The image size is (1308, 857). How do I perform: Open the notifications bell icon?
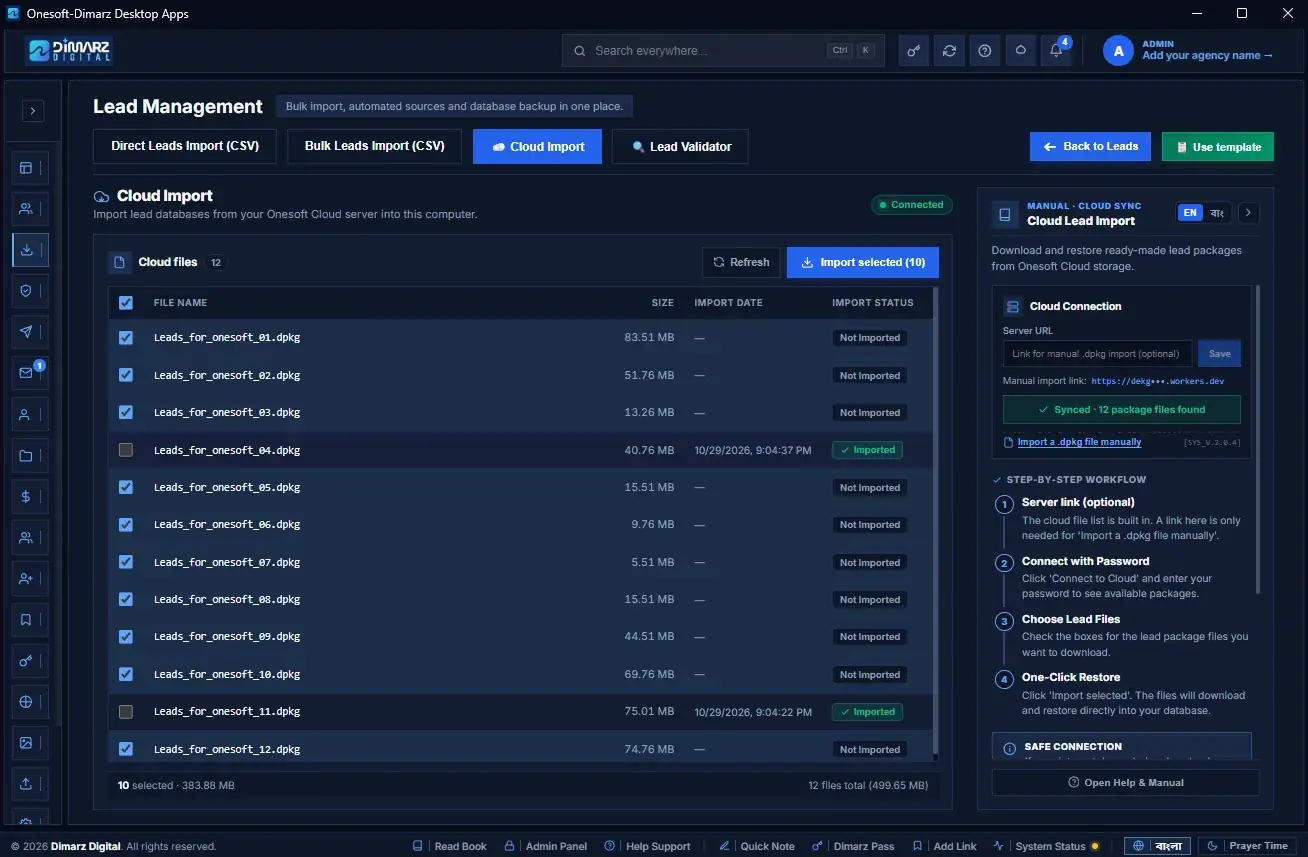point(1056,51)
